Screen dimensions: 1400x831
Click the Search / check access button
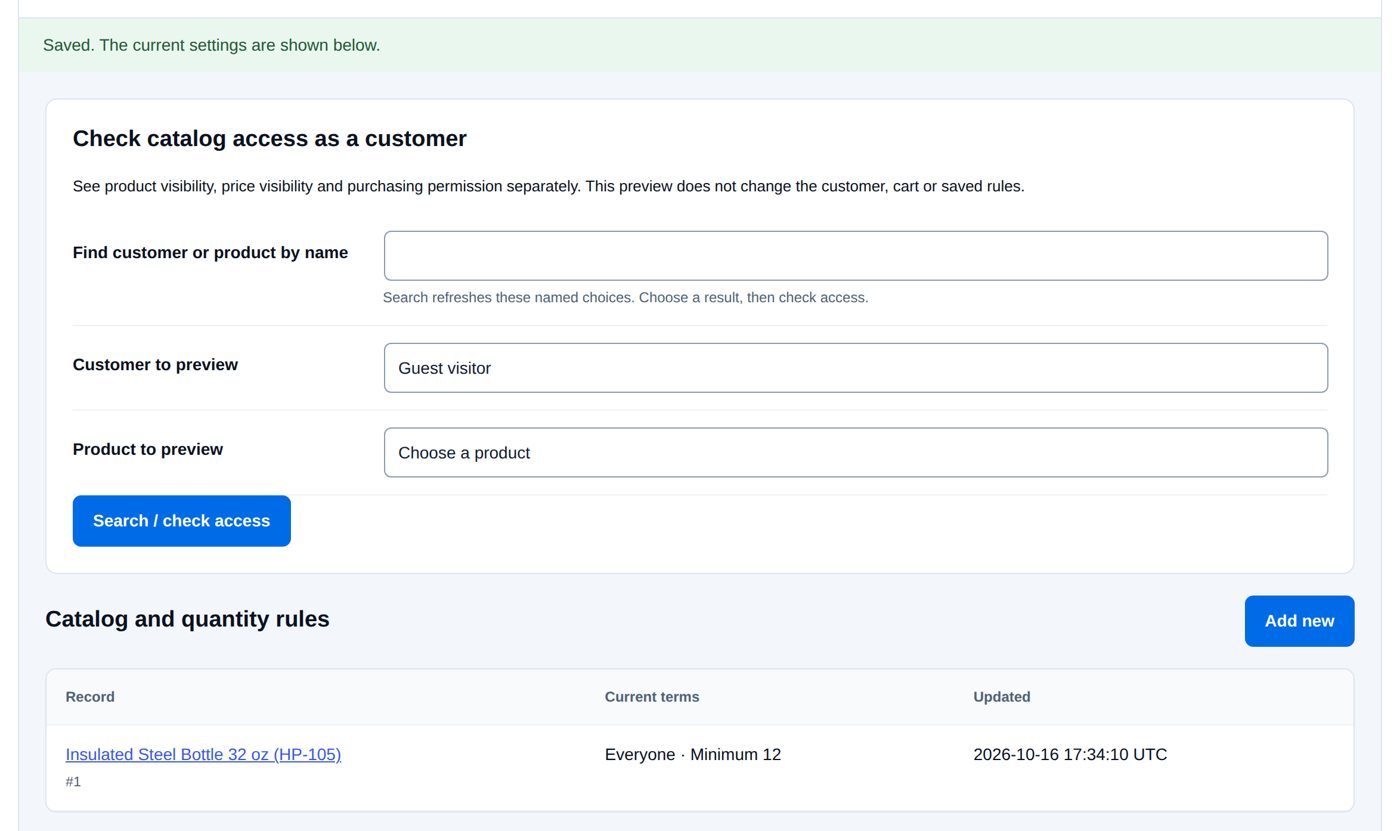pos(182,521)
